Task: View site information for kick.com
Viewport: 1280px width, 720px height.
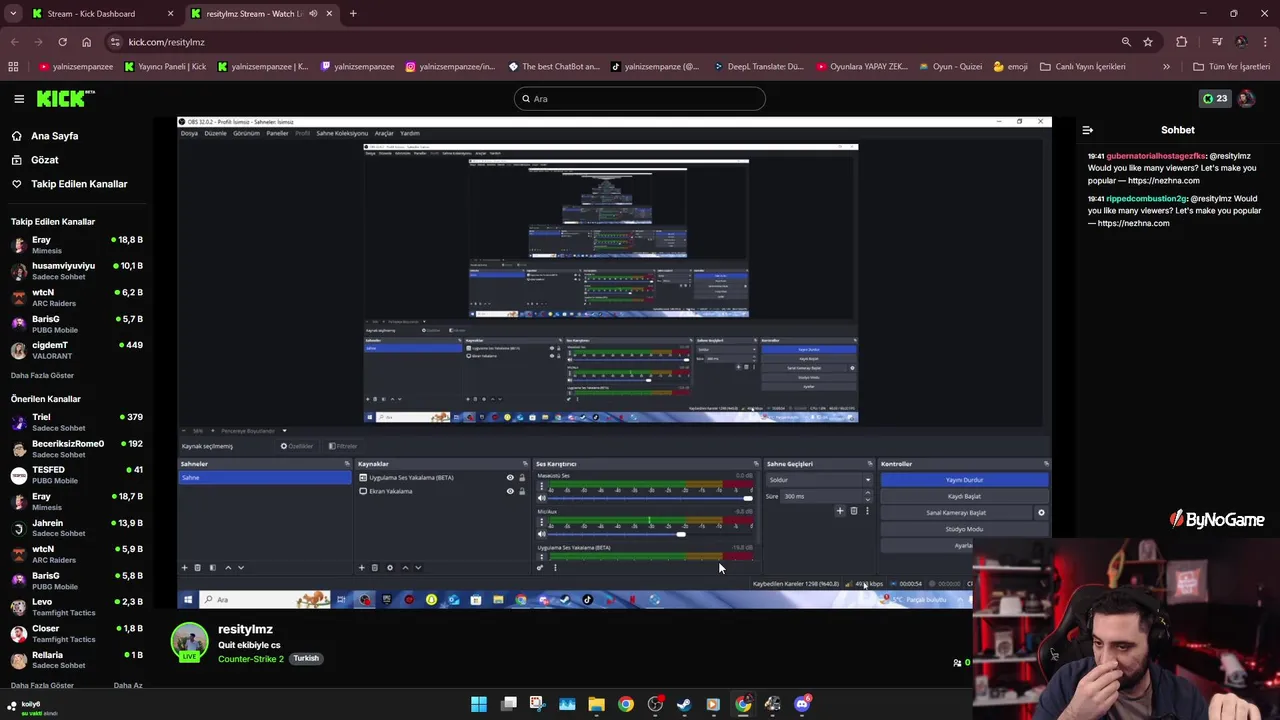Action: tap(115, 42)
